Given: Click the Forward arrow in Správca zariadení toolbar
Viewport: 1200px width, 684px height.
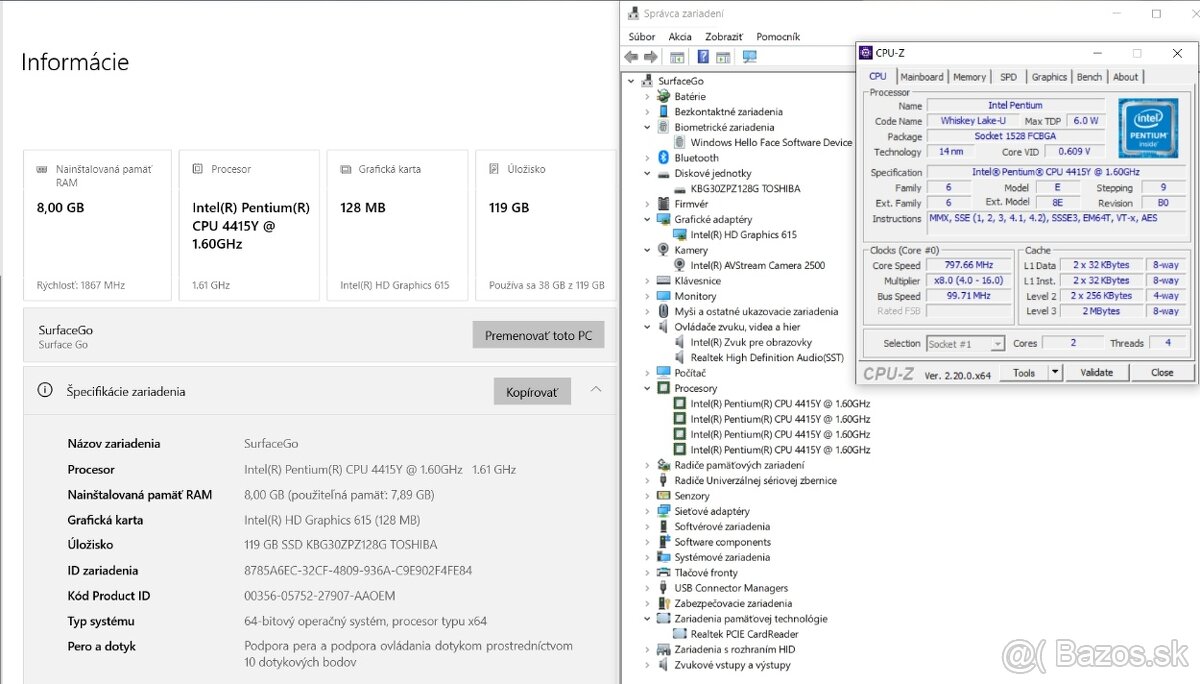Looking at the screenshot, I should point(651,57).
